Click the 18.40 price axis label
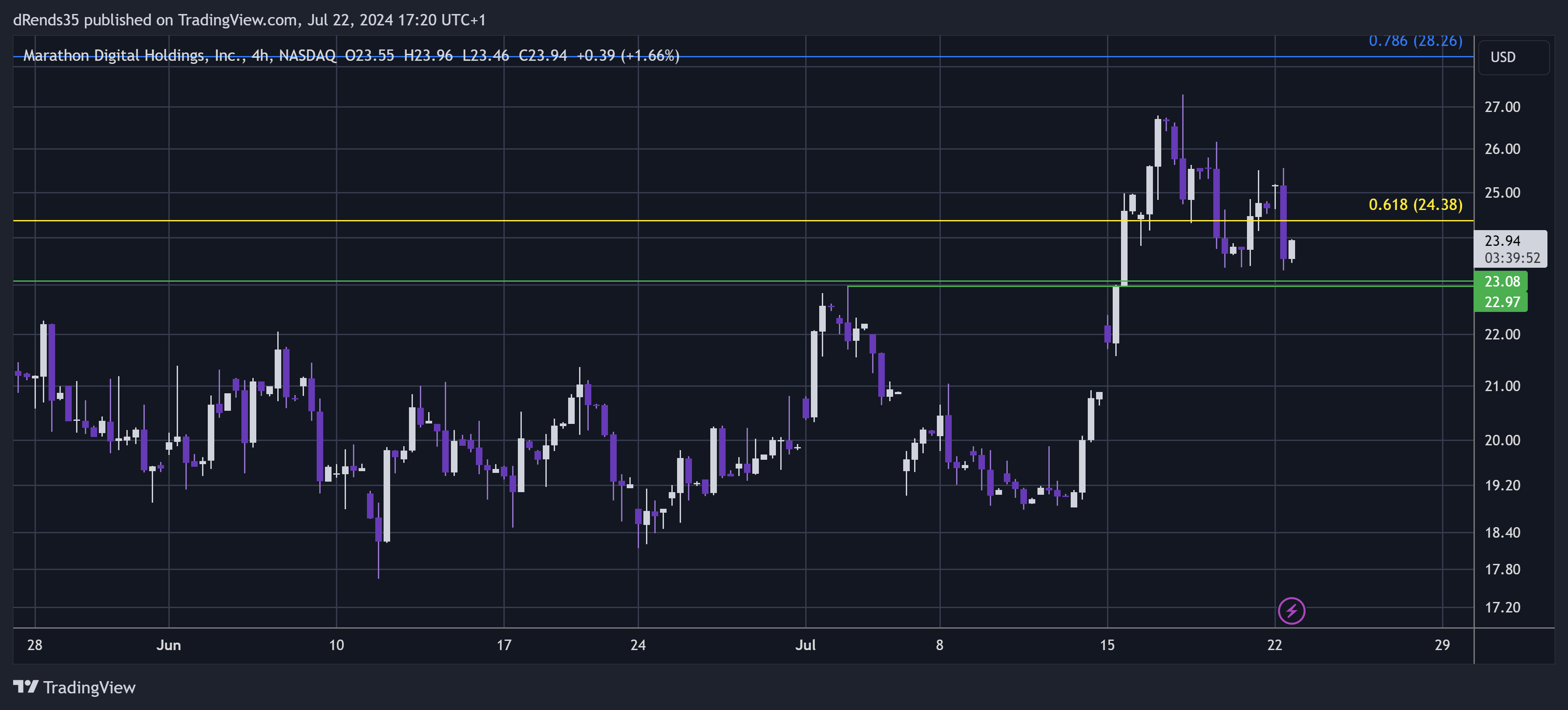The height and width of the screenshot is (710, 1568). [x=1502, y=533]
